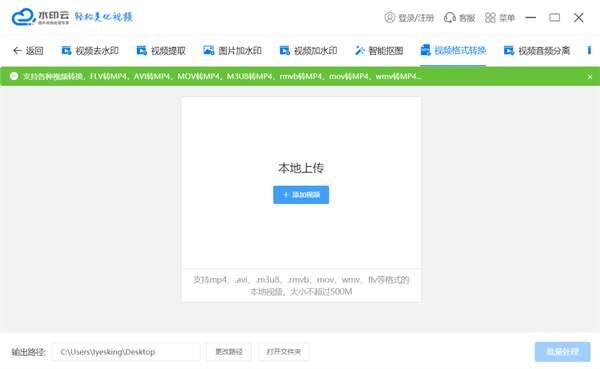The image size is (600, 369).
Task: Click the 打开文件夹 button
Action: (x=284, y=352)
